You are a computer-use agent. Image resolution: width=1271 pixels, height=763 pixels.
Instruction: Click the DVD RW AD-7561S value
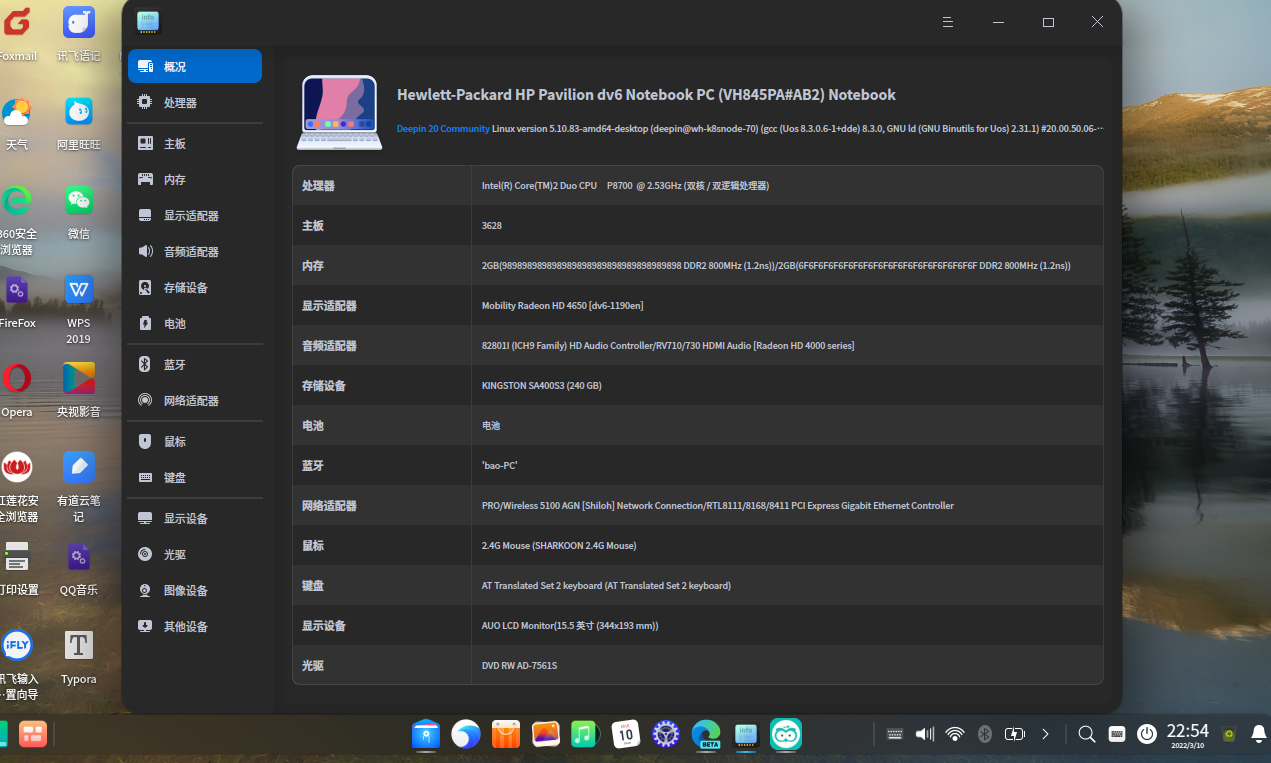pyautogui.click(x=519, y=665)
